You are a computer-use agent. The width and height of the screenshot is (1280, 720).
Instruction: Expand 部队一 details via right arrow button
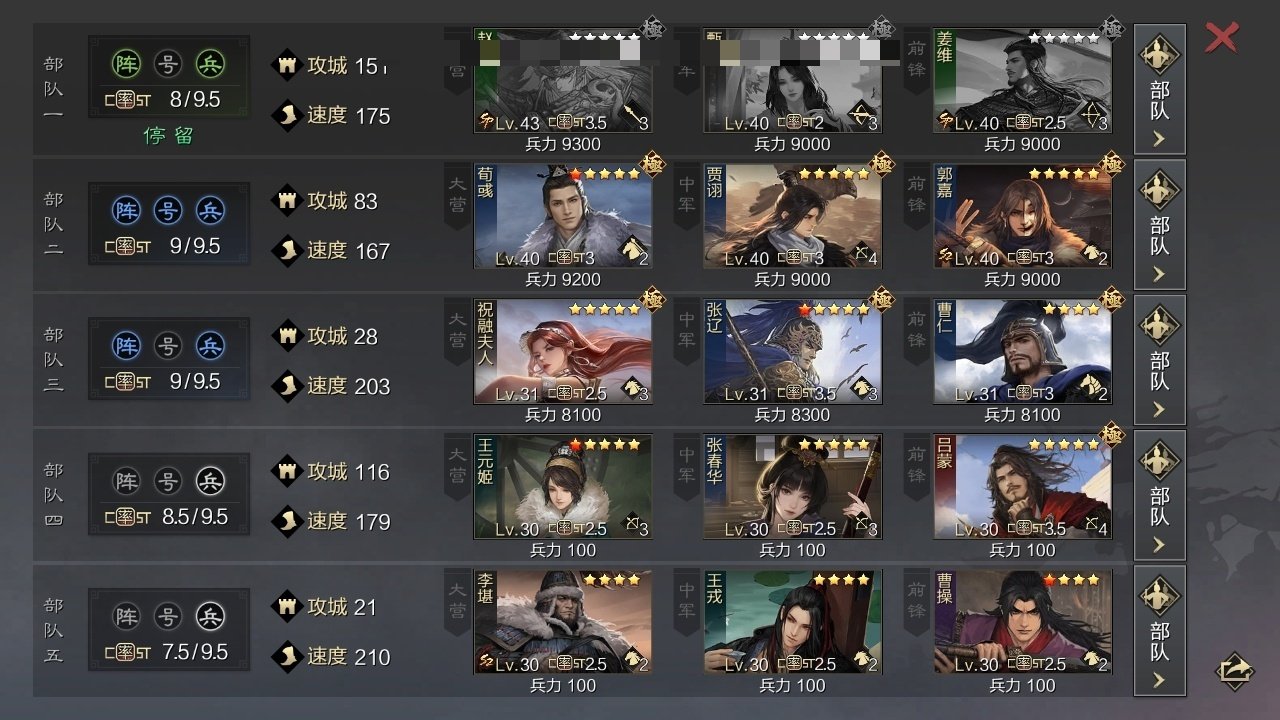pyautogui.click(x=1159, y=89)
